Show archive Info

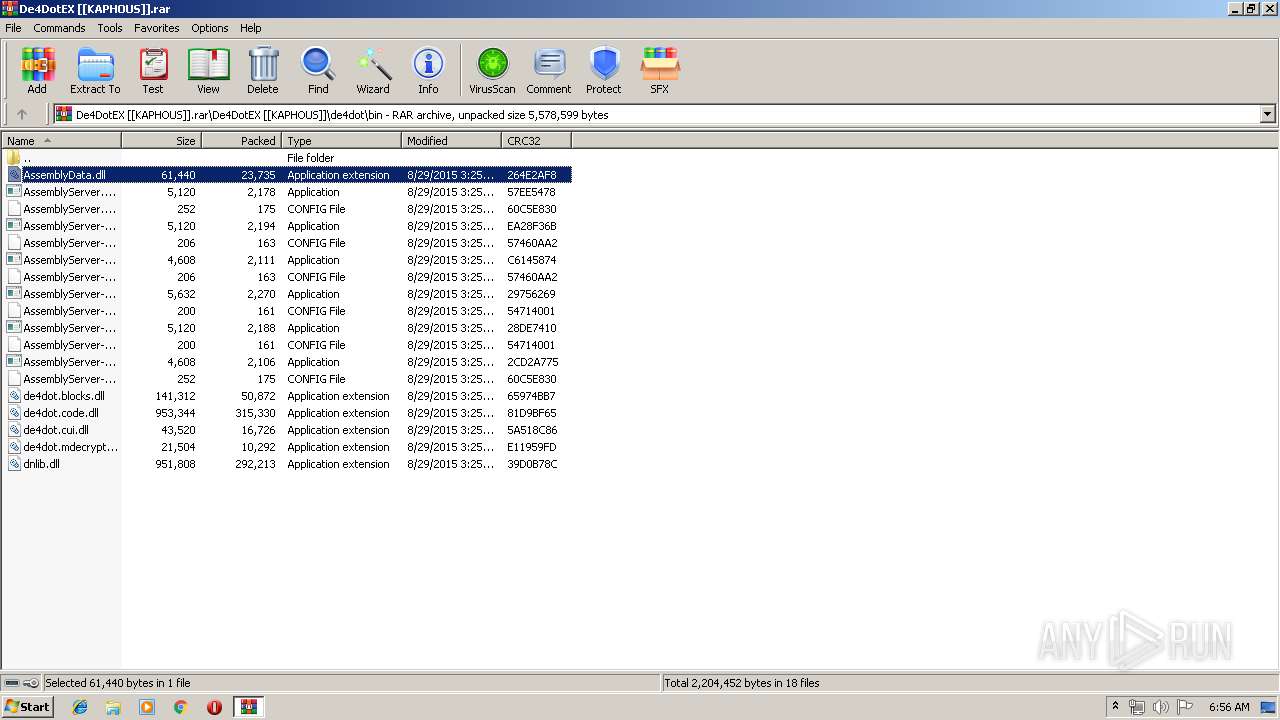pyautogui.click(x=428, y=70)
